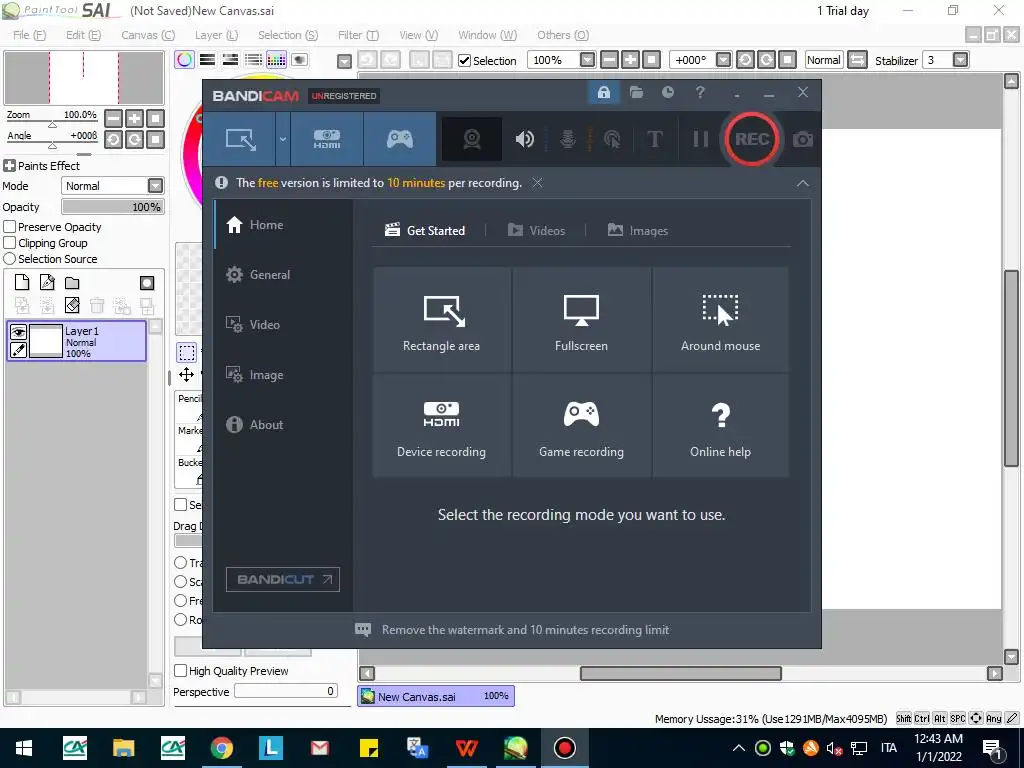Adjust the navigator Zoom slider
The width and height of the screenshot is (1024, 768).
(x=52, y=124)
